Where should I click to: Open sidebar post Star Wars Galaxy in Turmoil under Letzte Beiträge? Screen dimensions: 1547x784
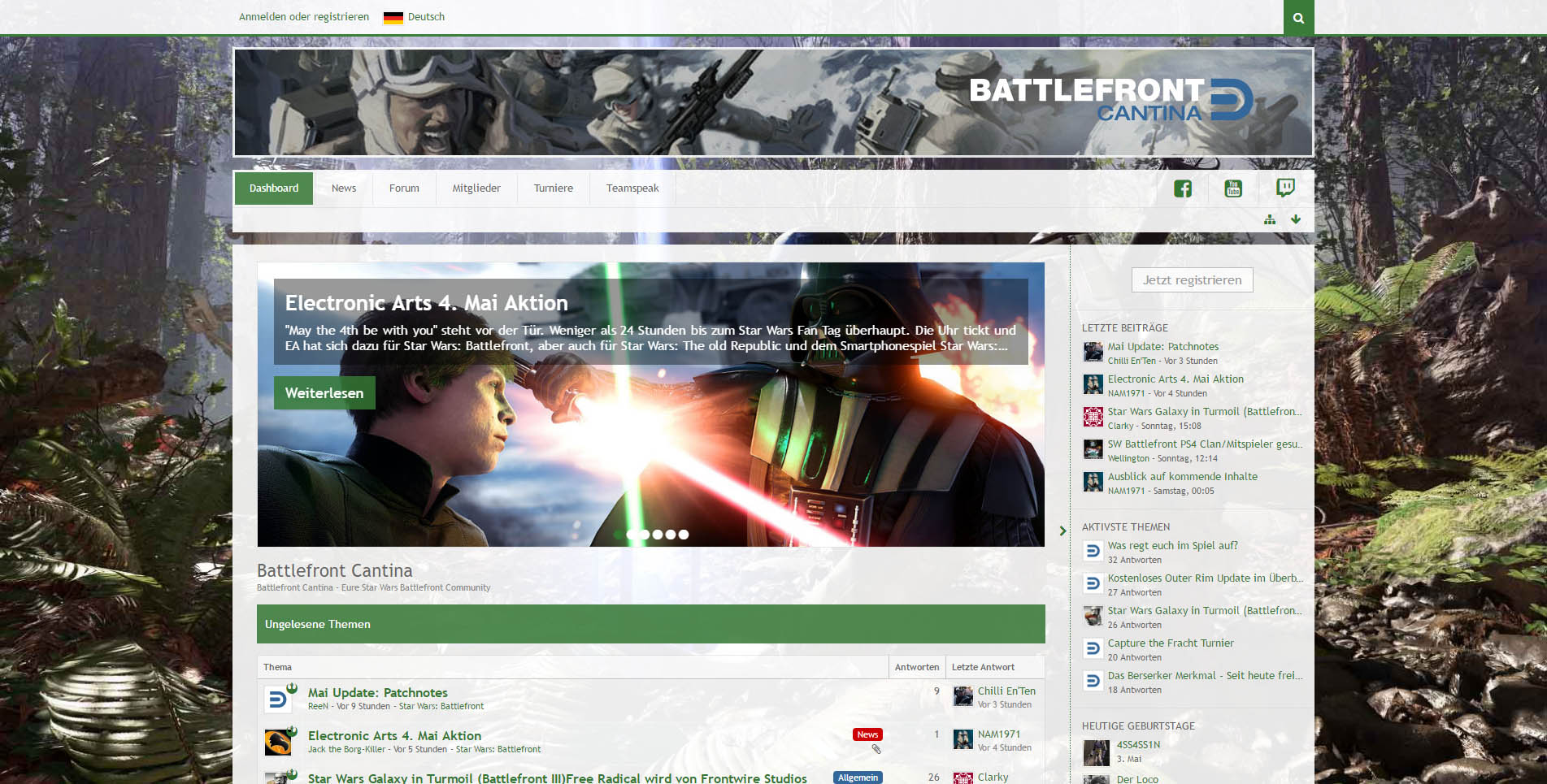point(1205,412)
